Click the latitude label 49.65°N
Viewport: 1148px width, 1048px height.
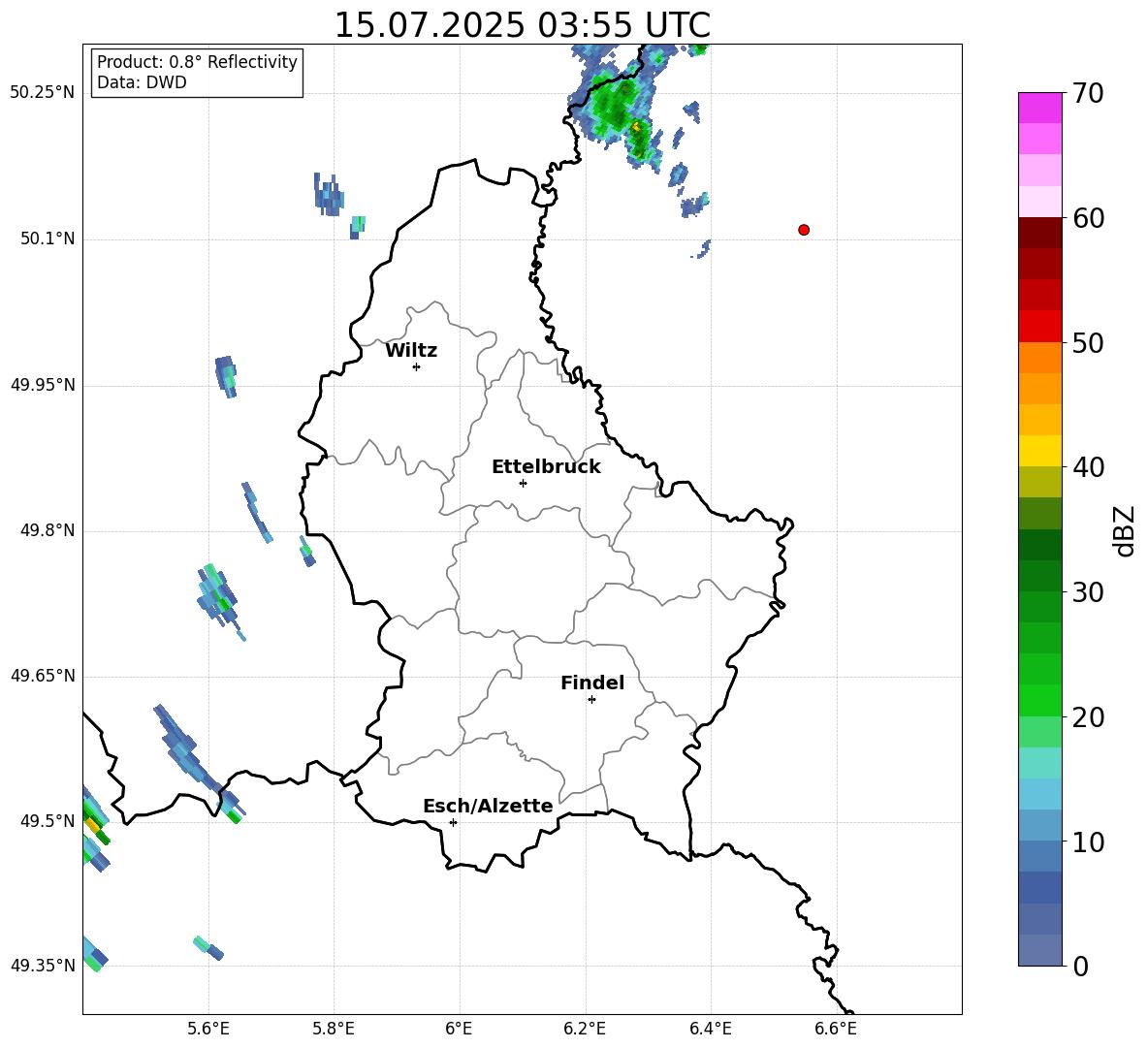coord(43,675)
